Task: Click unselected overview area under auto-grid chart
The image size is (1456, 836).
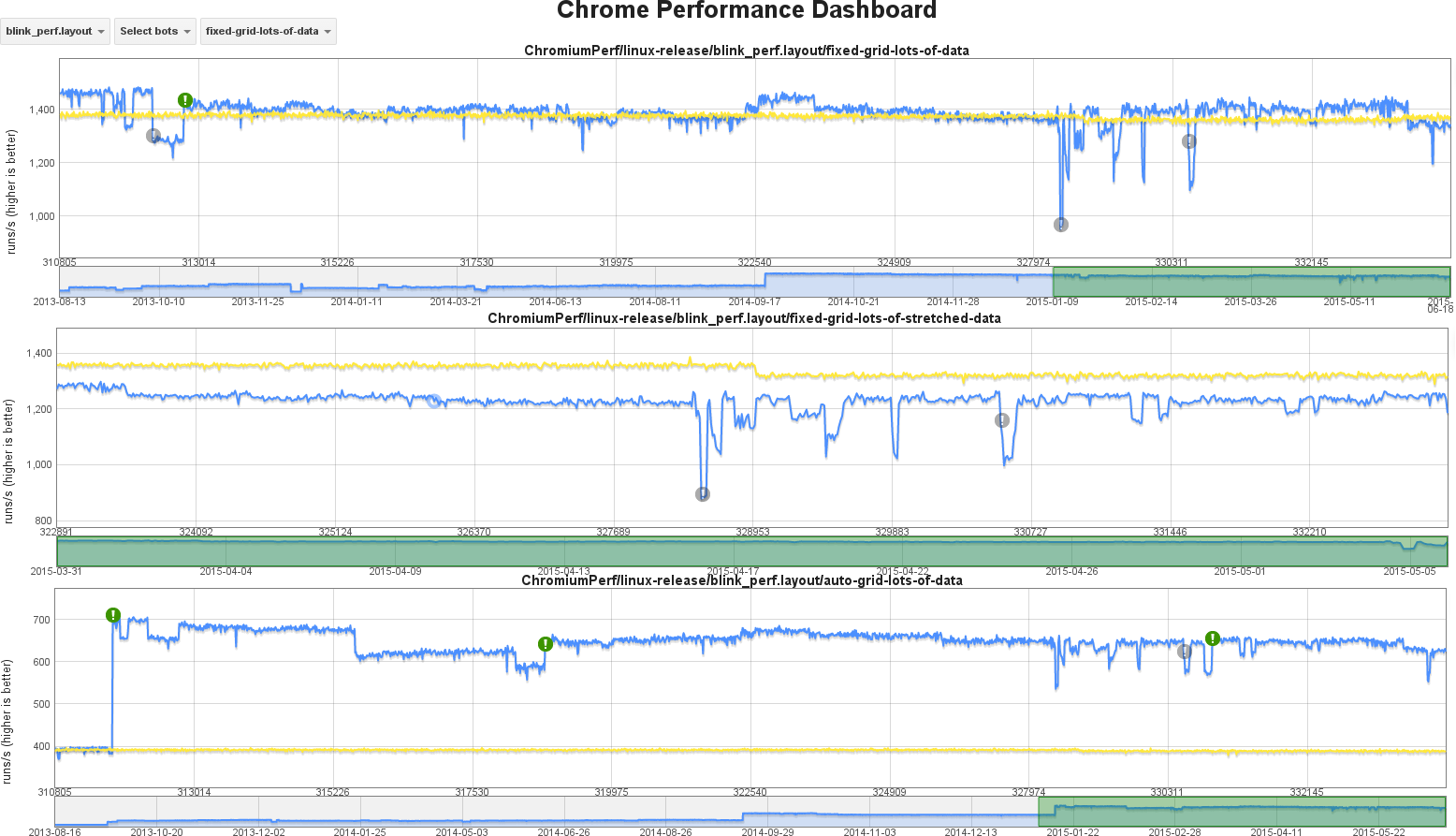Action: (x=547, y=812)
